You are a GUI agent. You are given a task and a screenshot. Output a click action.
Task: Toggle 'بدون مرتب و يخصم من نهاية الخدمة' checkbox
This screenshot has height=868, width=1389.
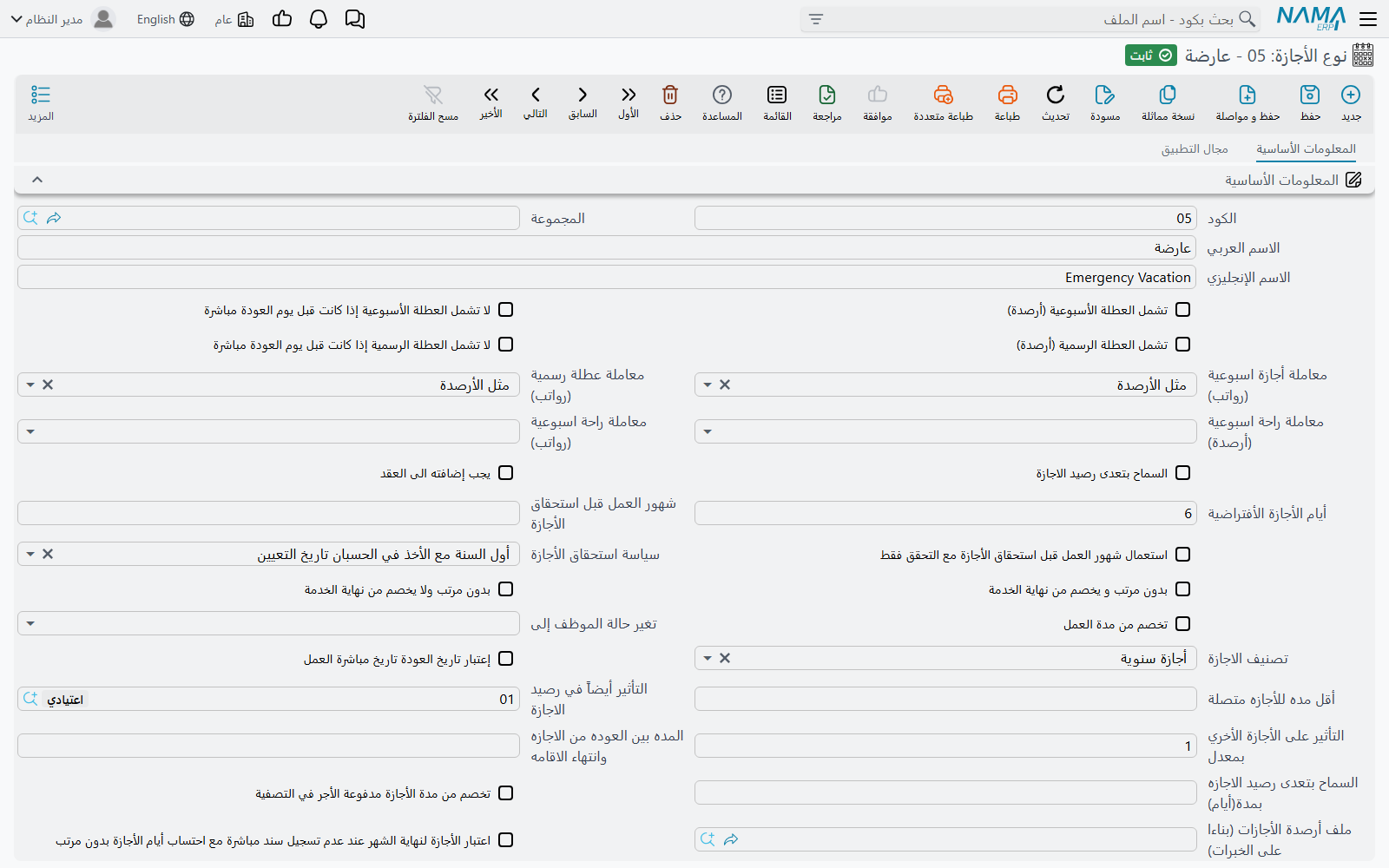coord(1182,589)
